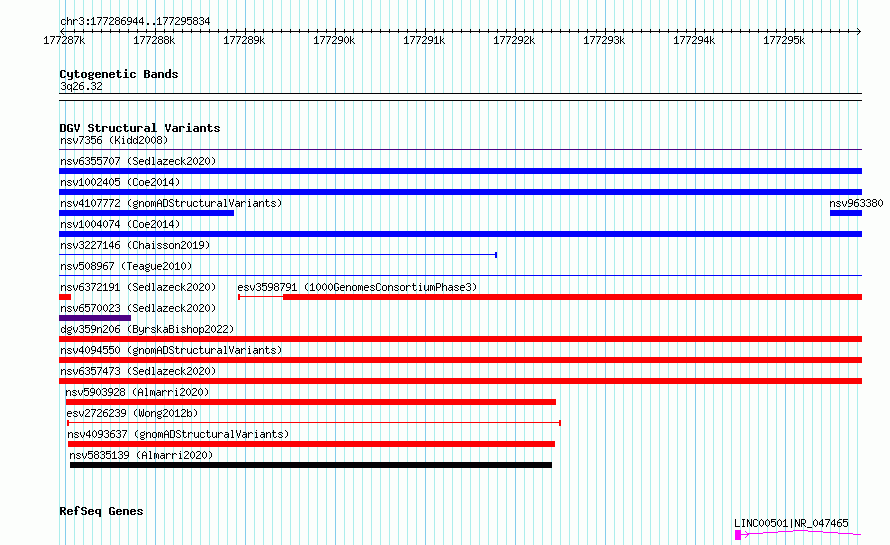Screen dimensions: 890x545
Task: Click the 177293k ruler tick label
Action: tap(604, 40)
